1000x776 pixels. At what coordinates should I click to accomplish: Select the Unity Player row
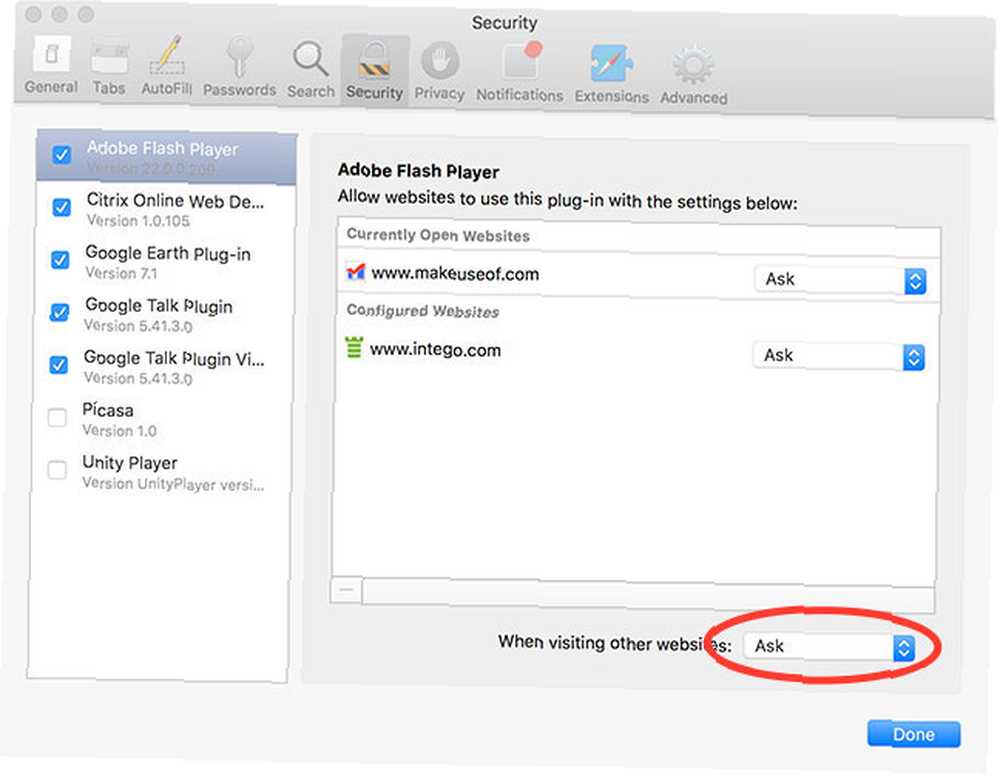161,472
